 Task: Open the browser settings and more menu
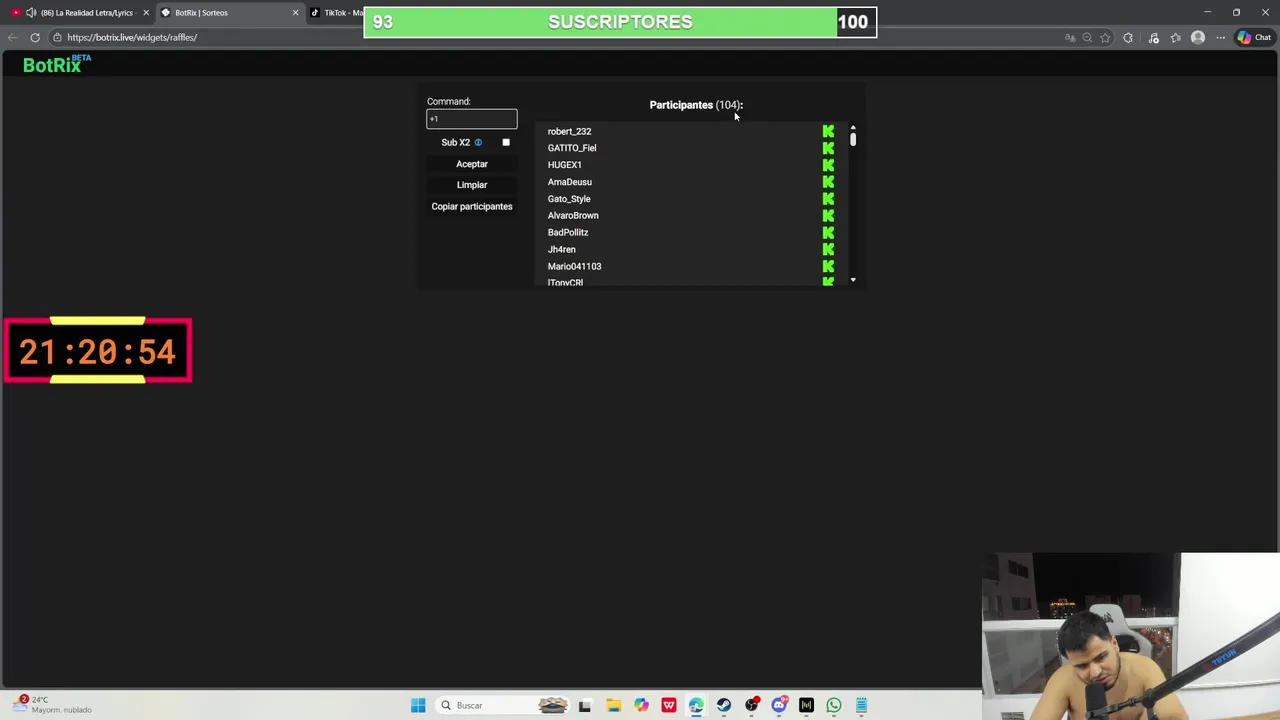1220,38
